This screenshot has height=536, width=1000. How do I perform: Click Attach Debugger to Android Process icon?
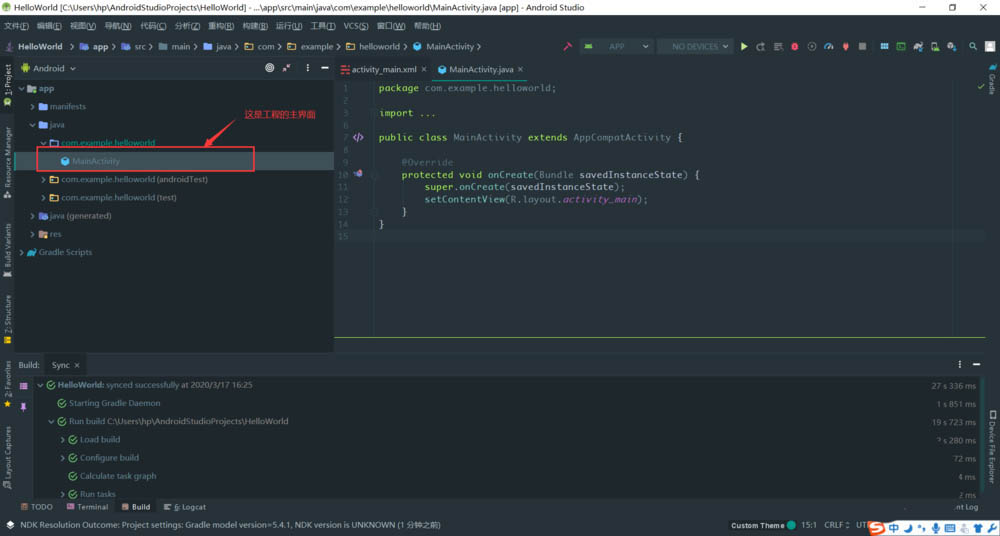point(846,47)
